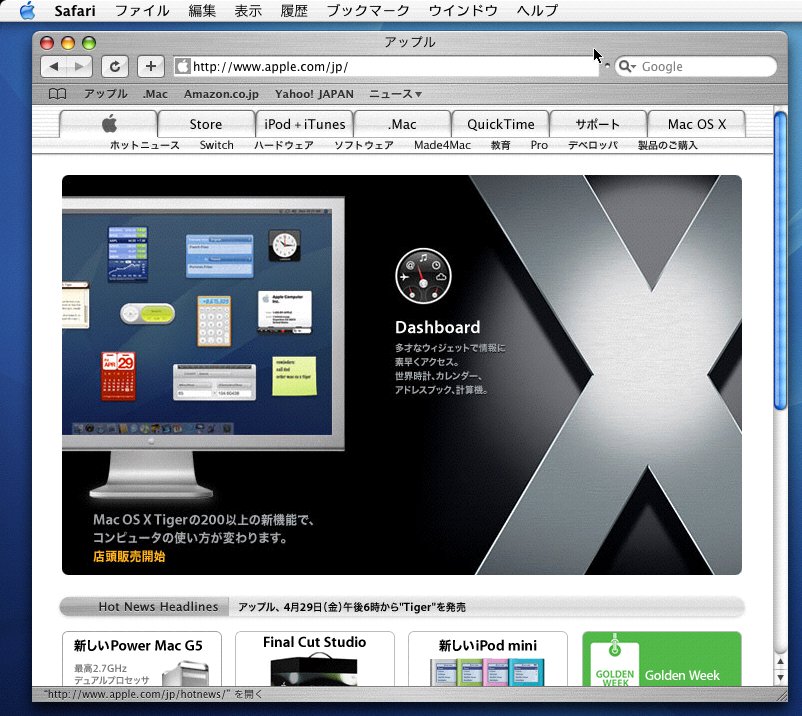Open the 表示 menu

[248, 10]
